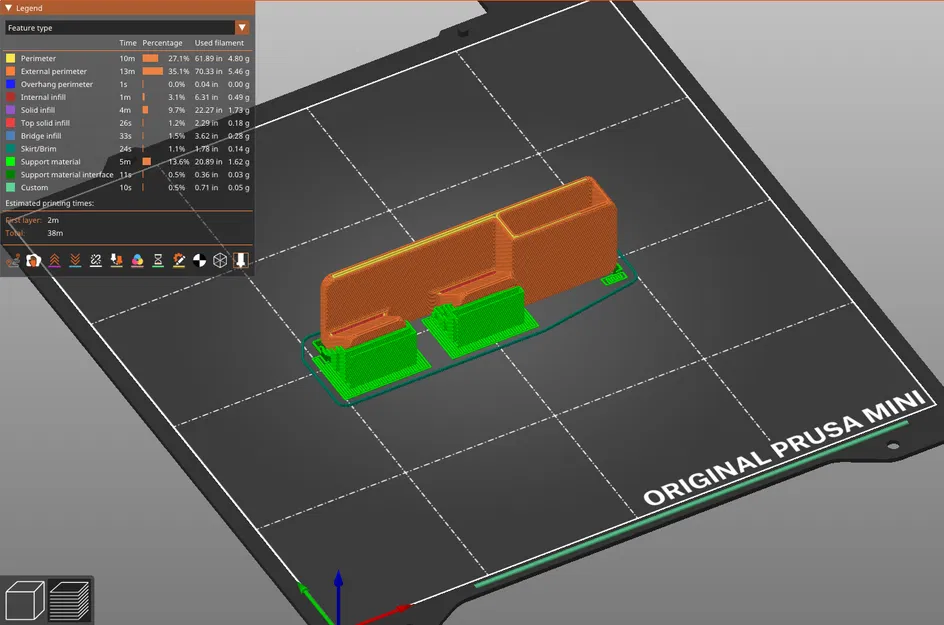Switch to sliced layers preview icon
This screenshot has width=944, height=625.
pos(69,600)
